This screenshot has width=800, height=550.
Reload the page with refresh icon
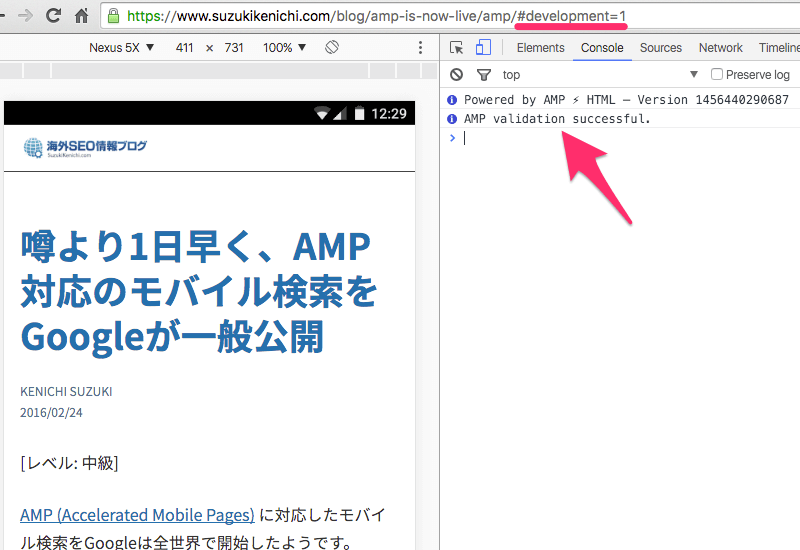[x=53, y=16]
